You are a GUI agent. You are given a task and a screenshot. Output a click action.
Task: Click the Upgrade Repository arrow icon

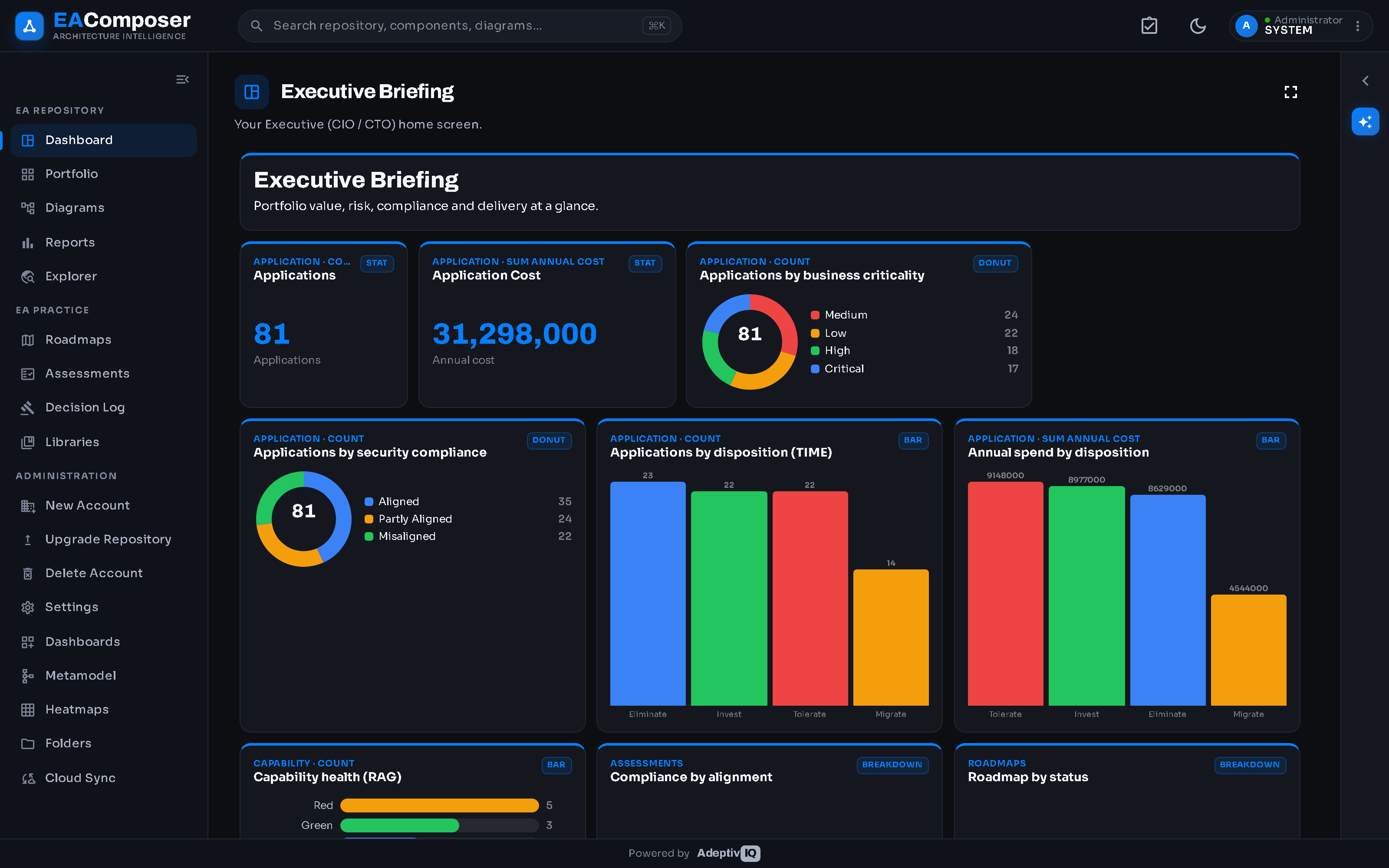pyautogui.click(x=27, y=539)
